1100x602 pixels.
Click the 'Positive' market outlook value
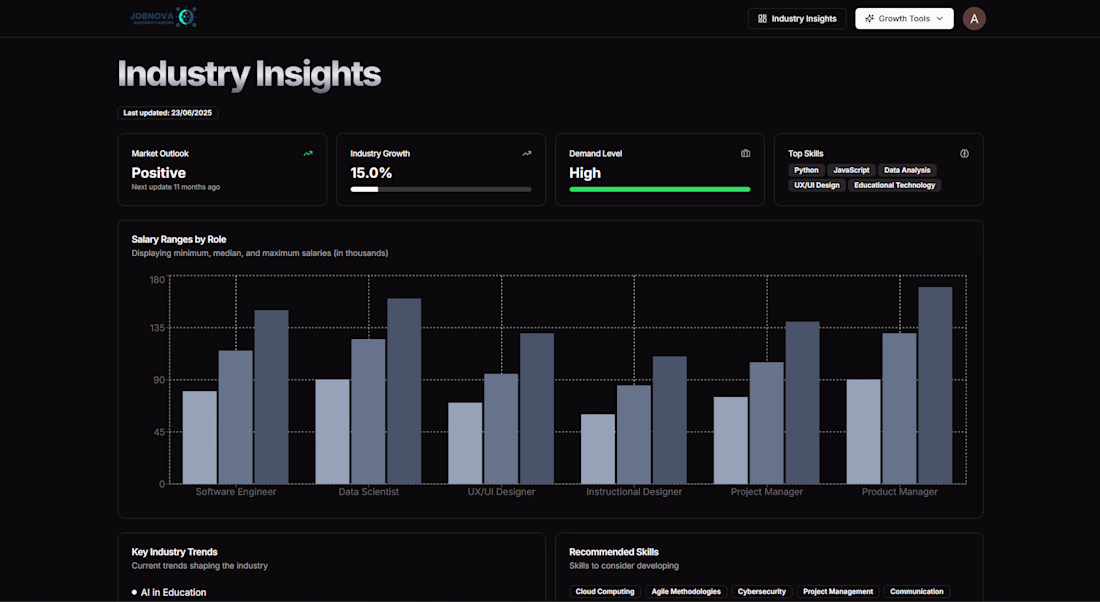[x=159, y=173]
